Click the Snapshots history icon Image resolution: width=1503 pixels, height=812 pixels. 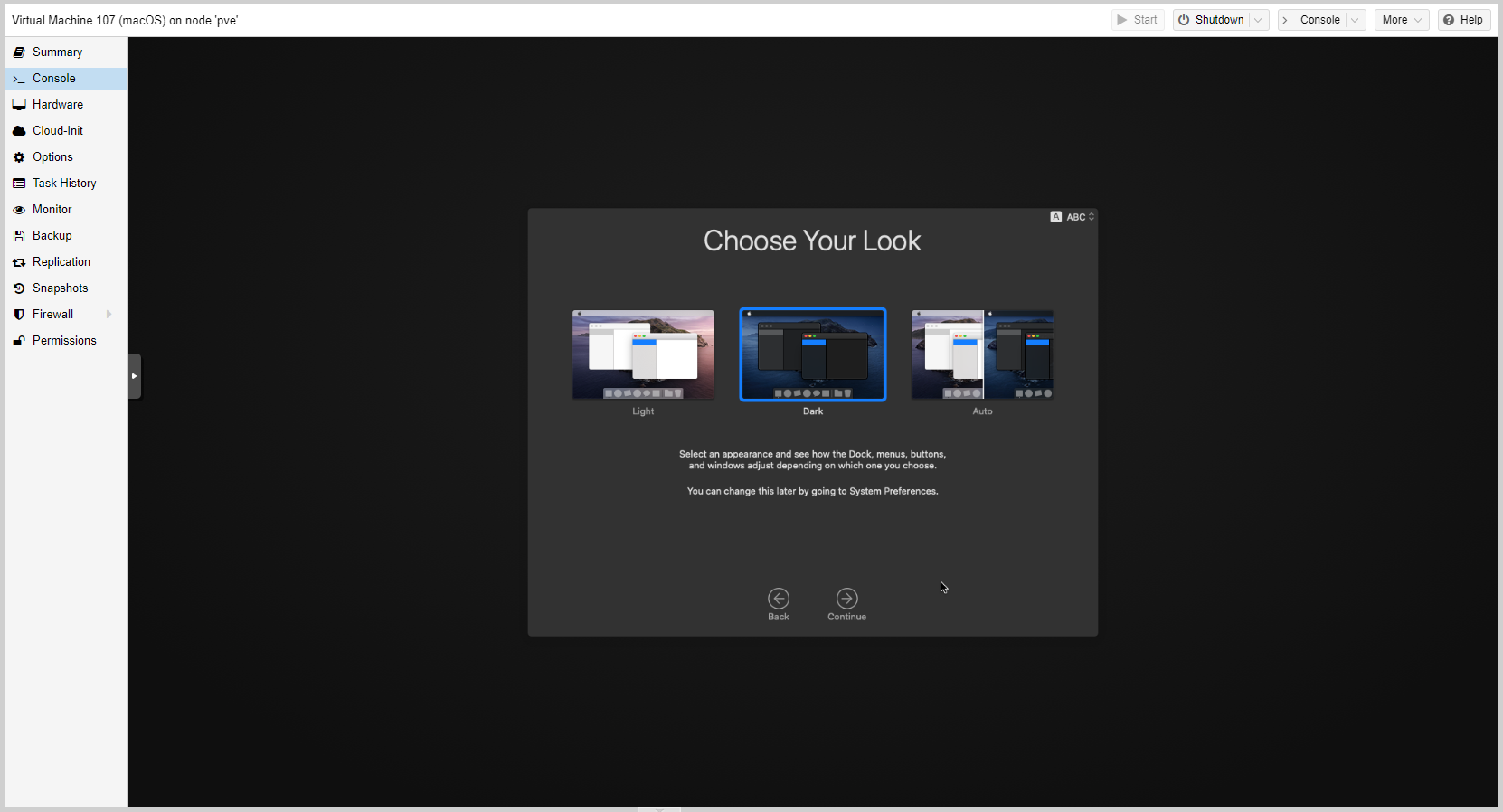pyautogui.click(x=19, y=288)
